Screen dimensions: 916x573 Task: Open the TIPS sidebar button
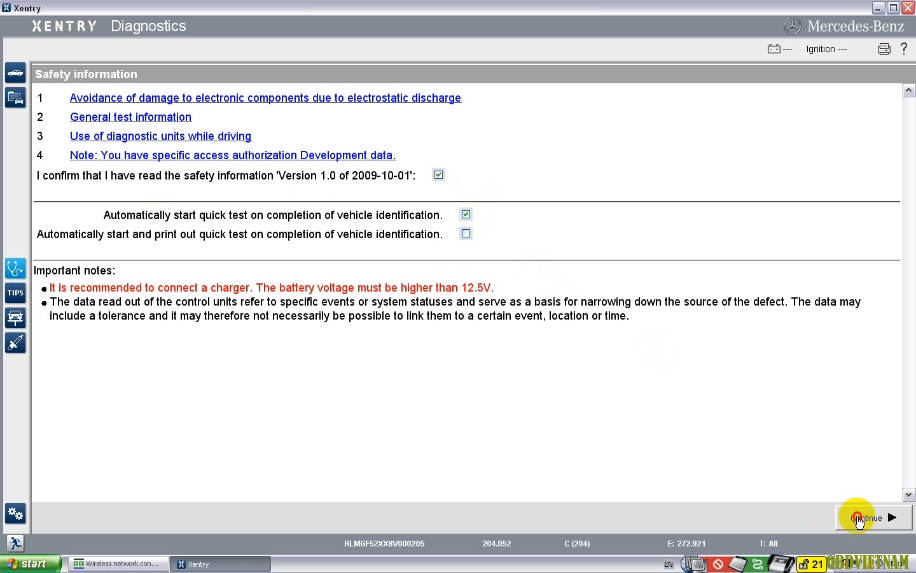15,293
